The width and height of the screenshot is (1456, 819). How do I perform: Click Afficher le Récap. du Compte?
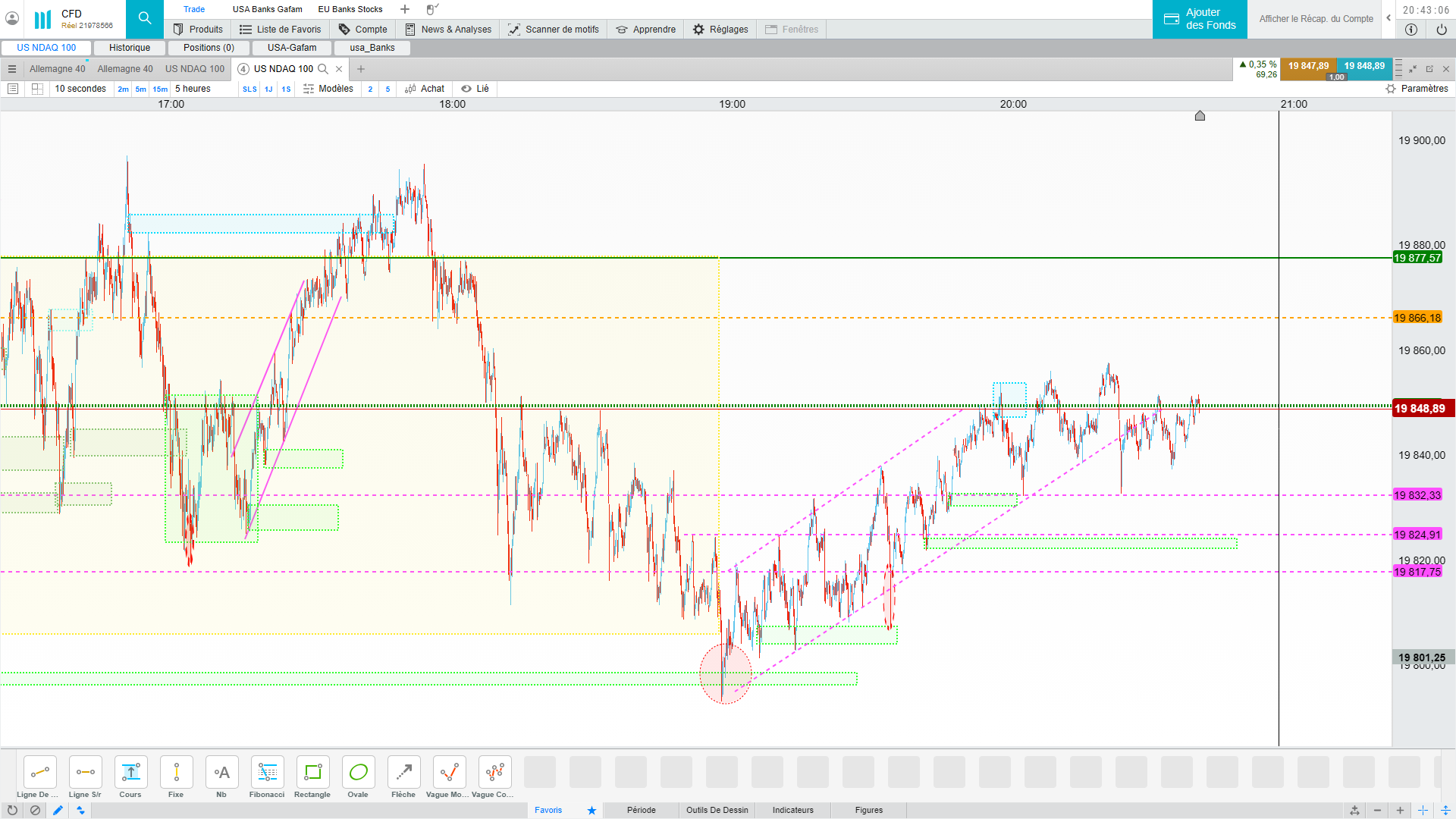coord(1316,19)
